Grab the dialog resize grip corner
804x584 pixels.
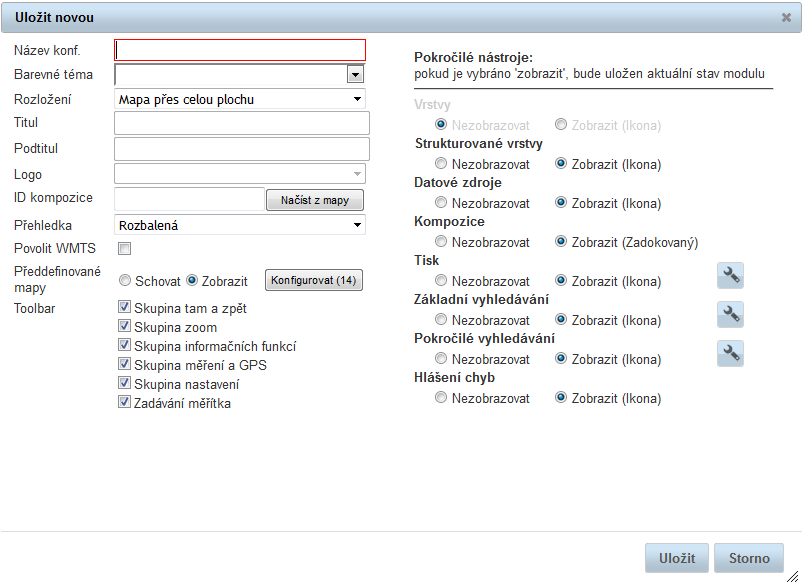pos(793,576)
